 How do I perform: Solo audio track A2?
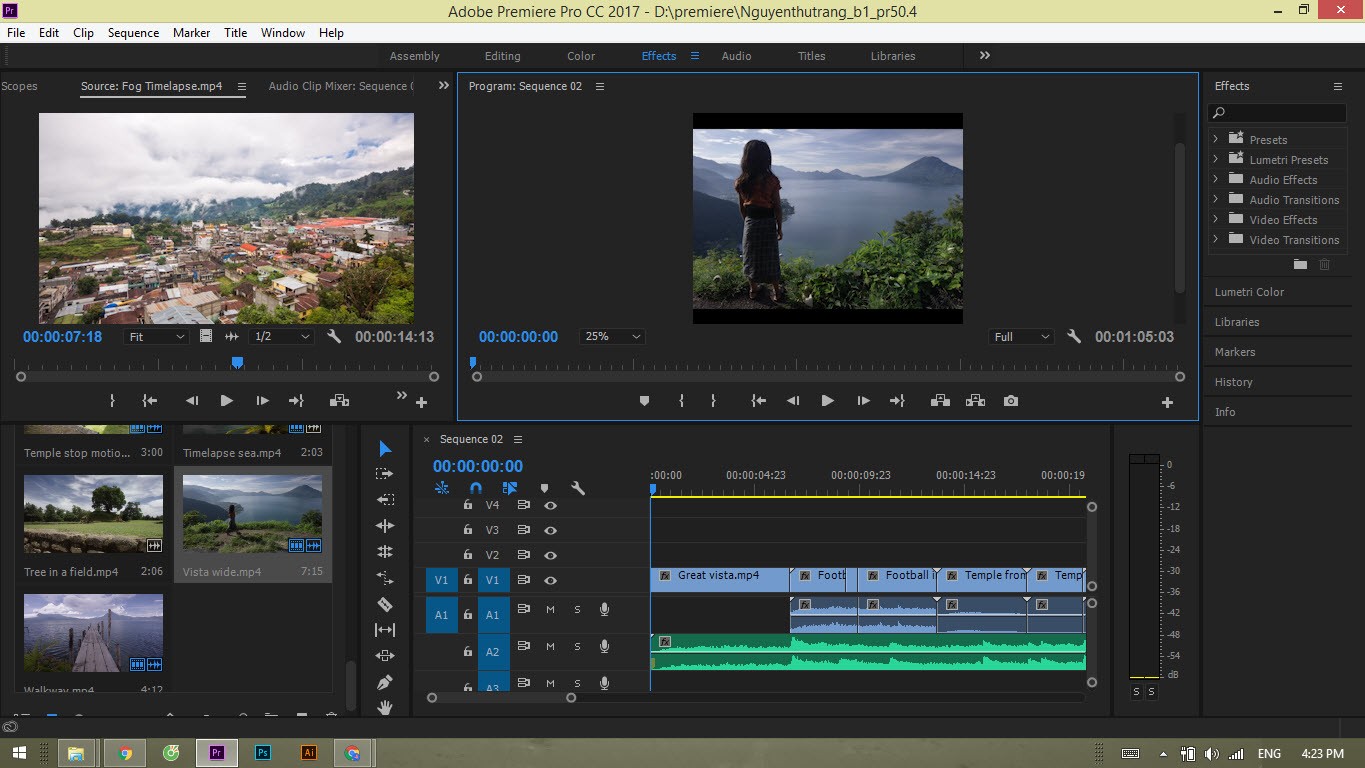577,647
